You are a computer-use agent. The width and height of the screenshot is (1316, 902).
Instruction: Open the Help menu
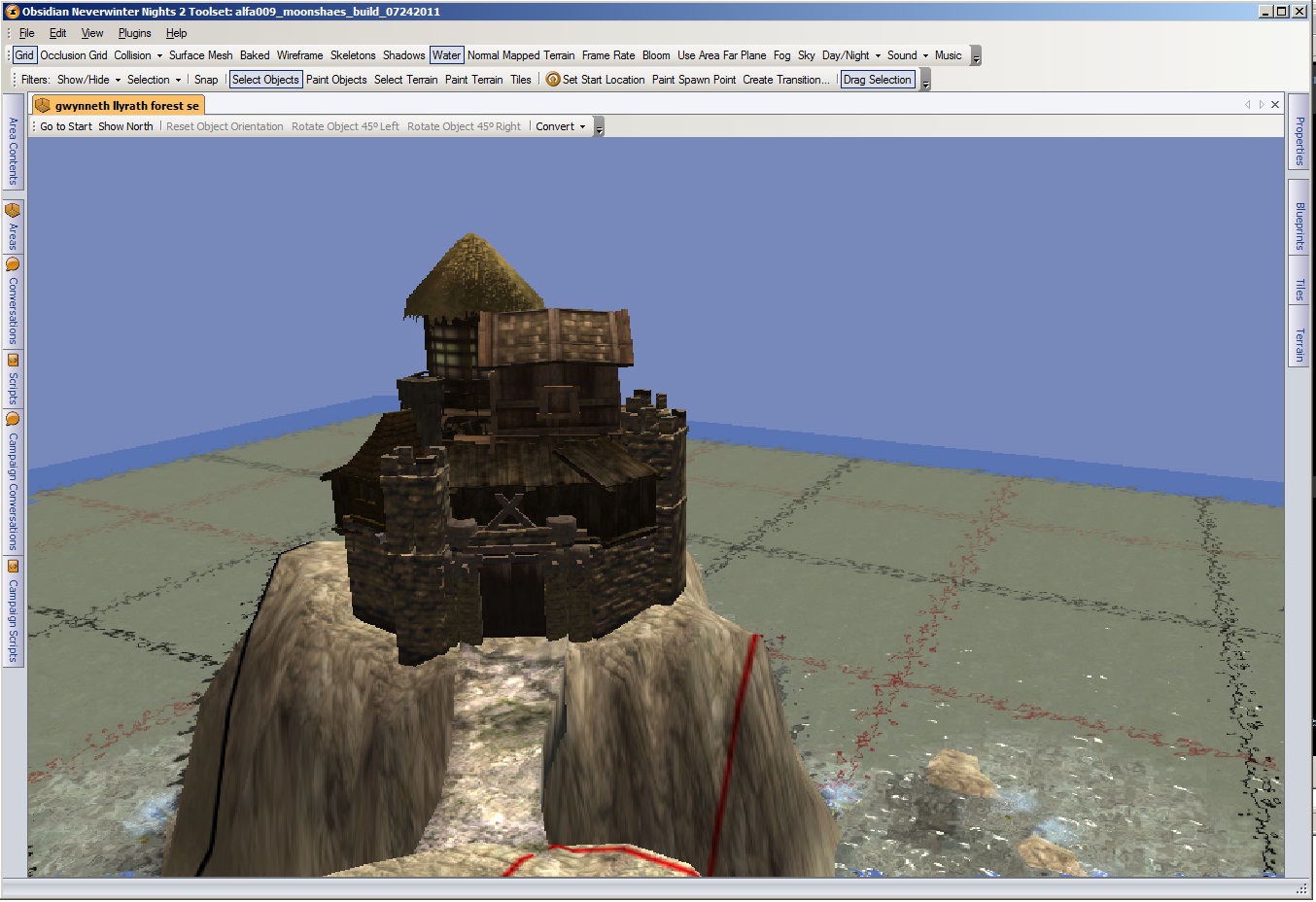(176, 33)
